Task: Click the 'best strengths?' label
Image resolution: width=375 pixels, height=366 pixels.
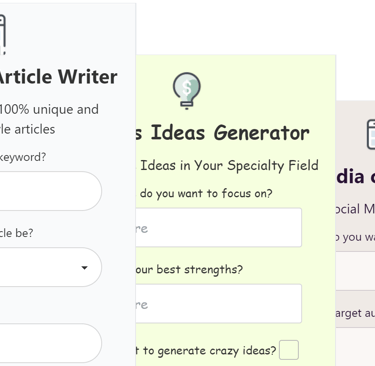Action: (x=189, y=269)
